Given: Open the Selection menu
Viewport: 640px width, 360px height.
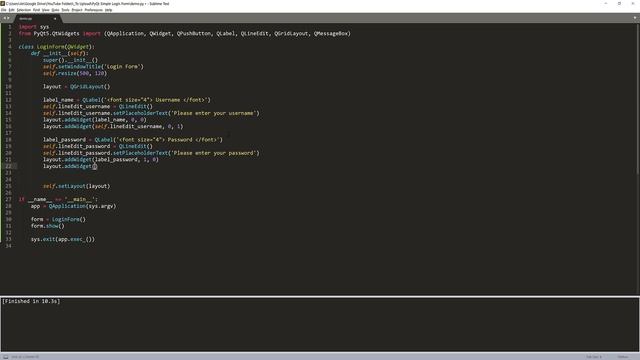Looking at the screenshot, I should pos(24,10).
